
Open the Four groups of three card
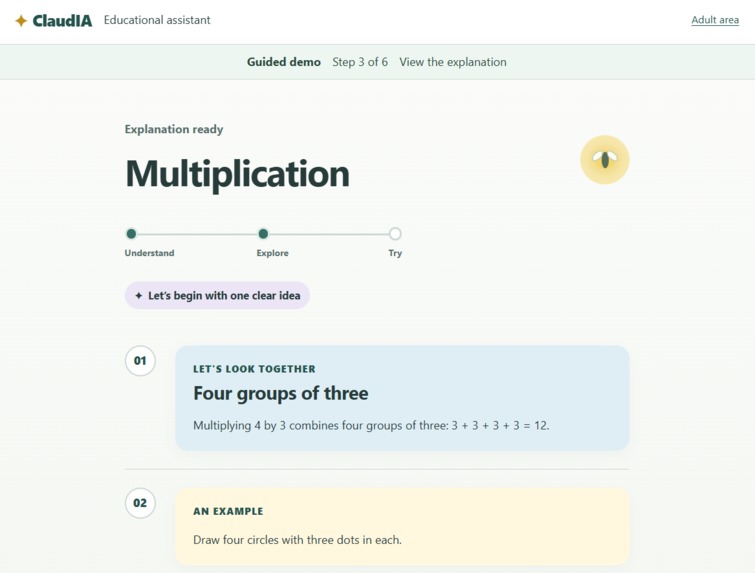click(x=402, y=398)
